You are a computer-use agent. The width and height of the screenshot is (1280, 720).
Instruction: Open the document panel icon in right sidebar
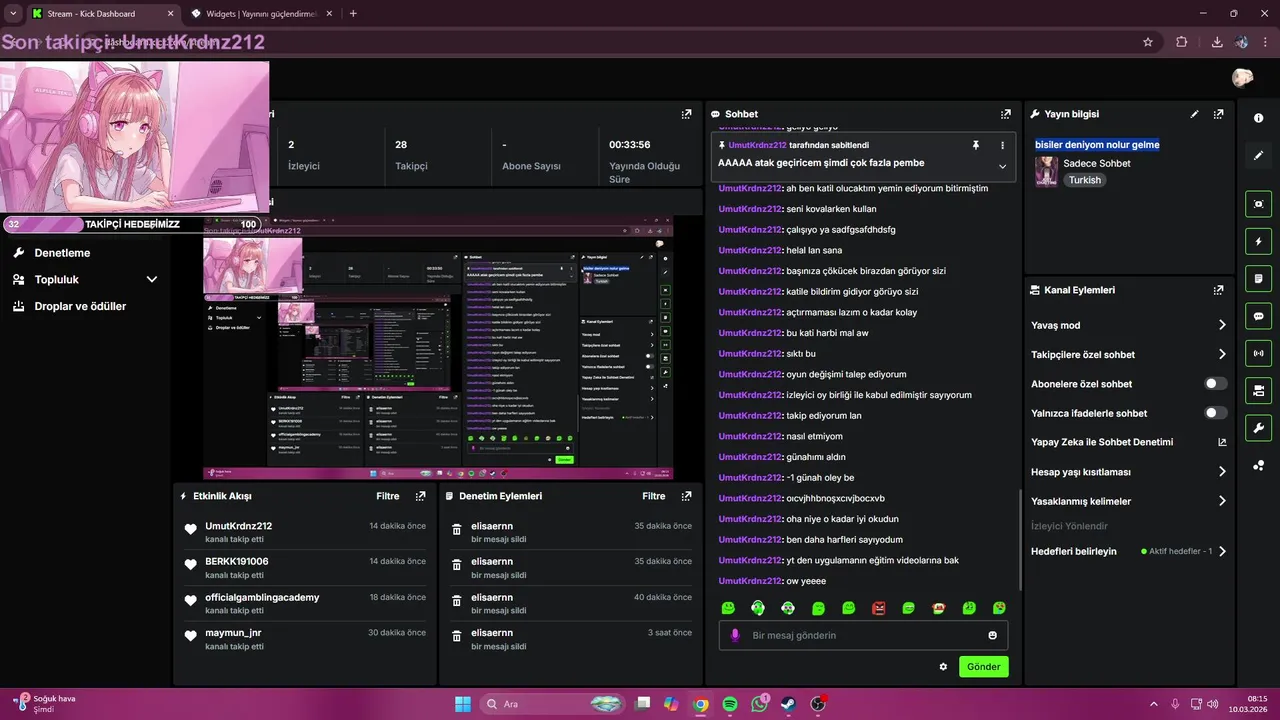click(x=1258, y=278)
